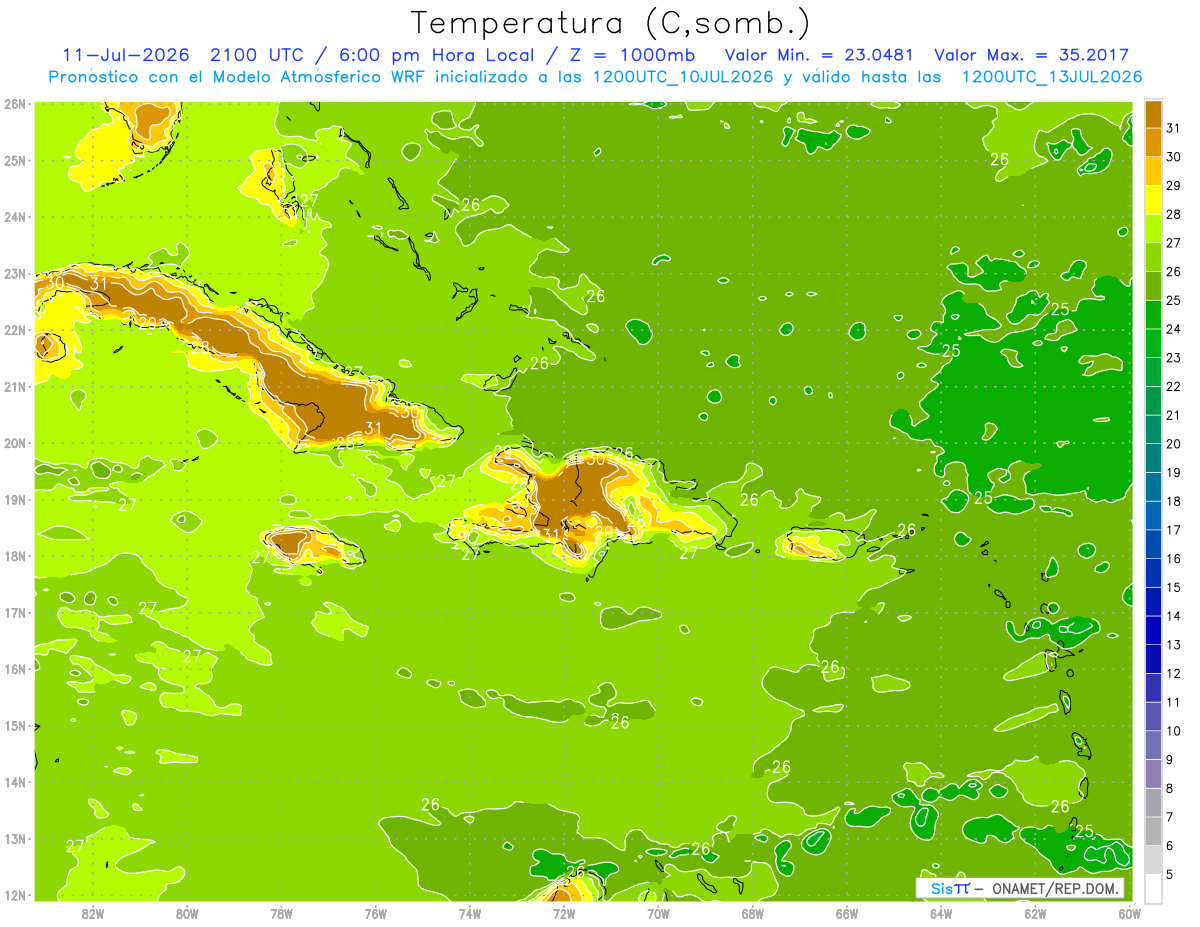Click the 70W longitude axis label
Viewport: 1200px width, 927px height.
pos(658,913)
